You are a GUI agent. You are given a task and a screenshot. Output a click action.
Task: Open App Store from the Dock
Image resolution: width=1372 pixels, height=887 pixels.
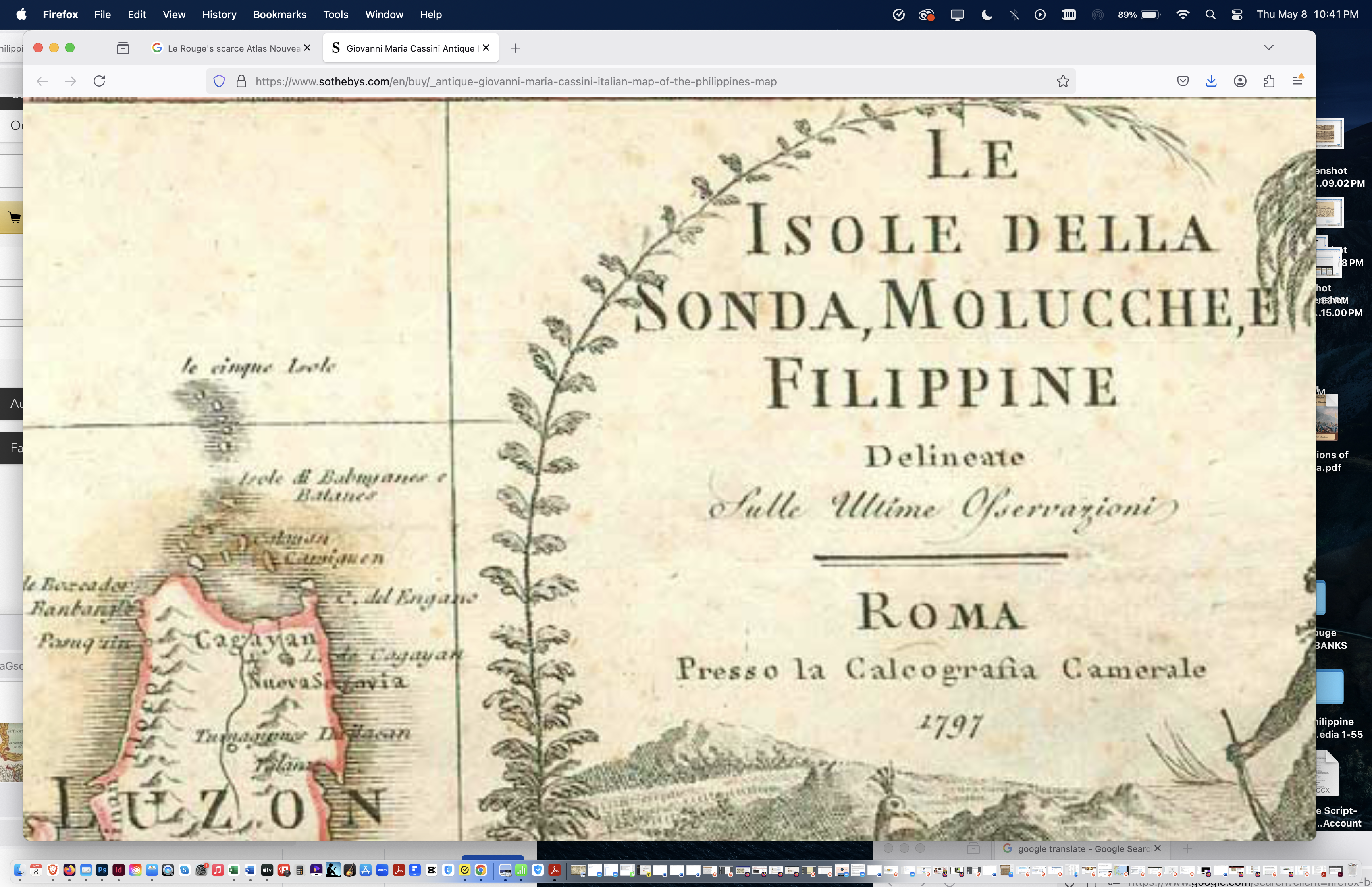click(x=366, y=870)
